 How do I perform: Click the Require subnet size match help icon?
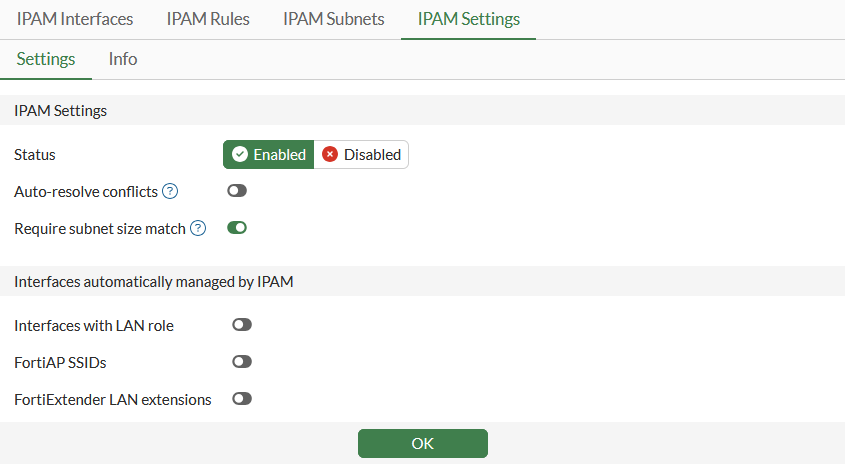(x=198, y=229)
